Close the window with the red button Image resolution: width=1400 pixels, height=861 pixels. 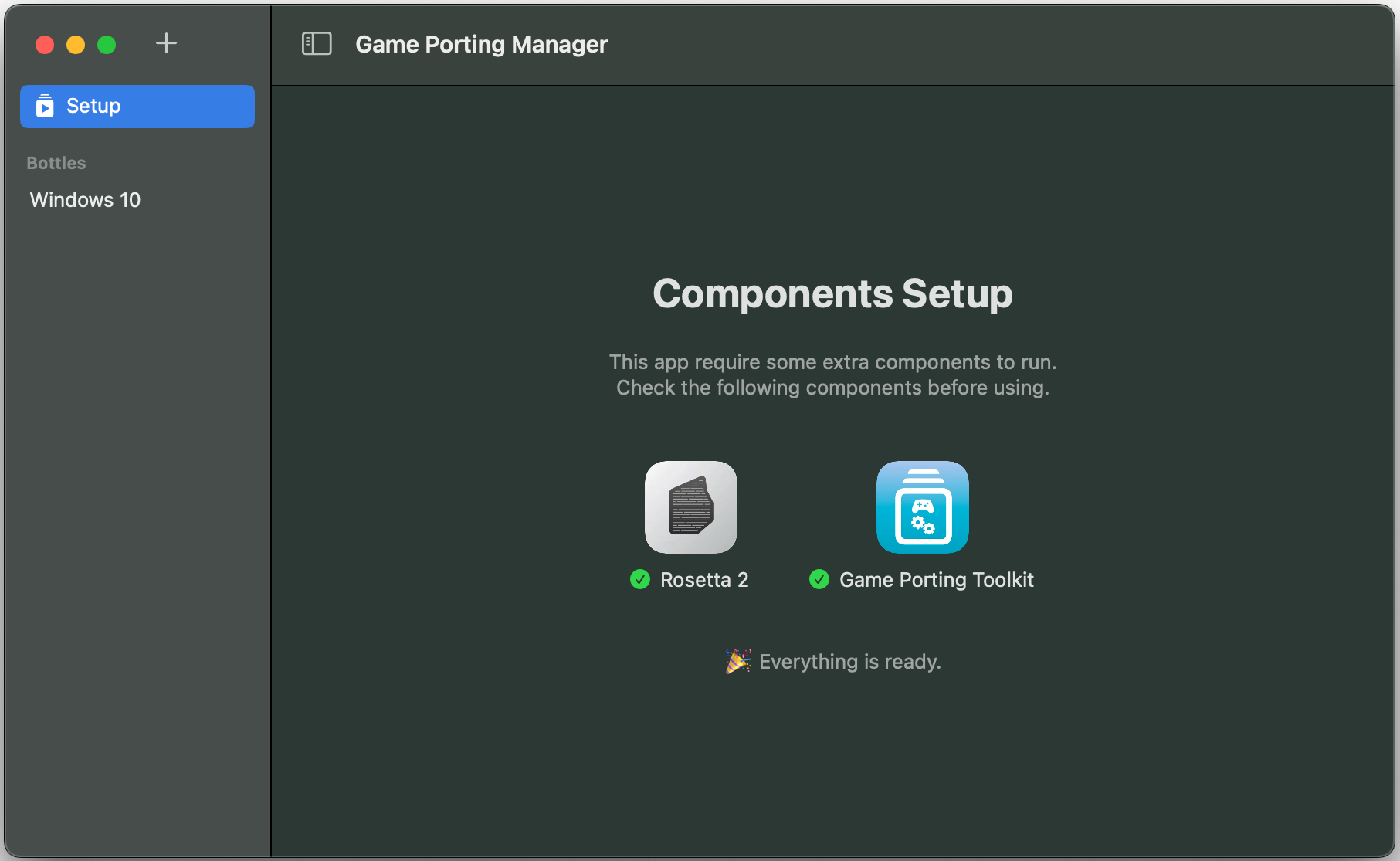tap(45, 45)
